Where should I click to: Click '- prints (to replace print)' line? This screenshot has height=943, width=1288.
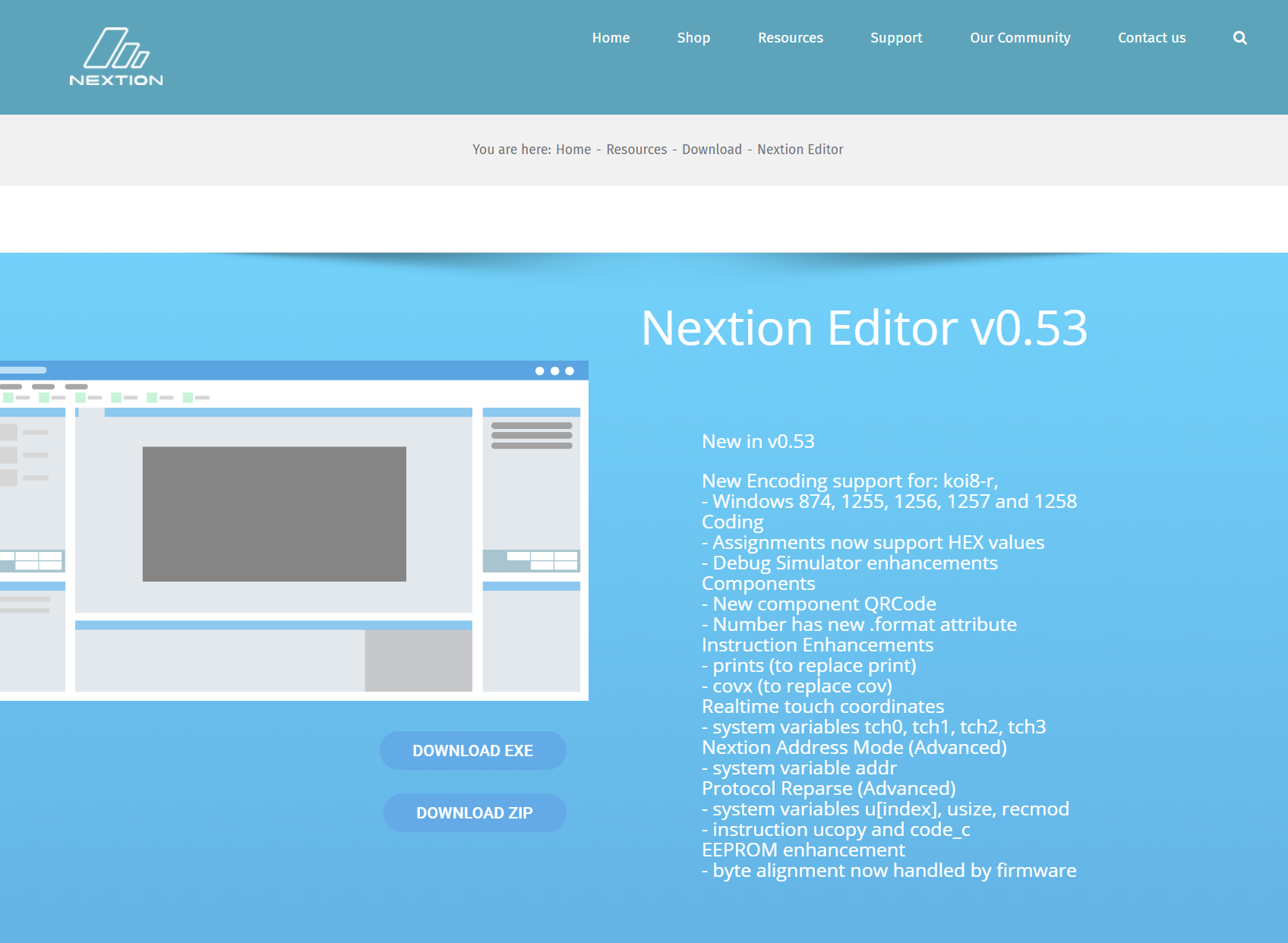(809, 665)
